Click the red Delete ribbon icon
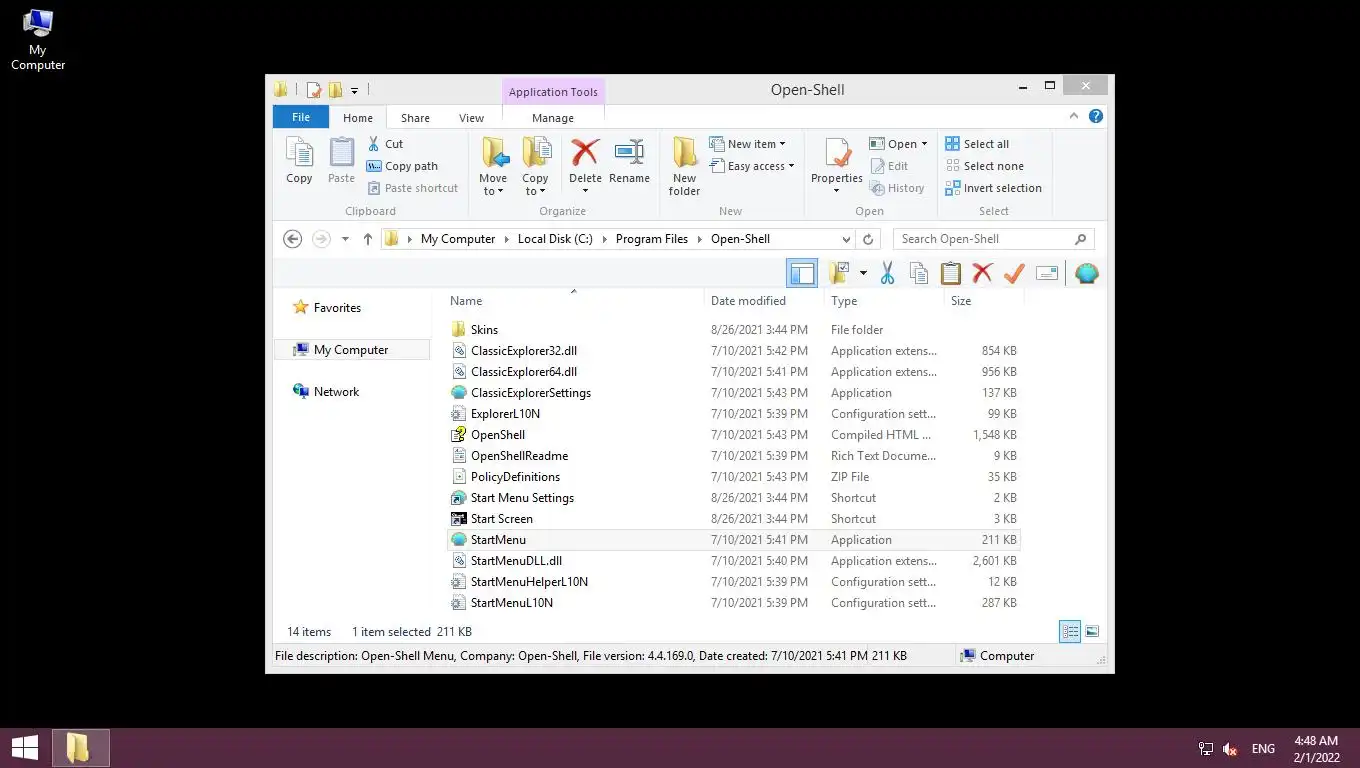 585,153
